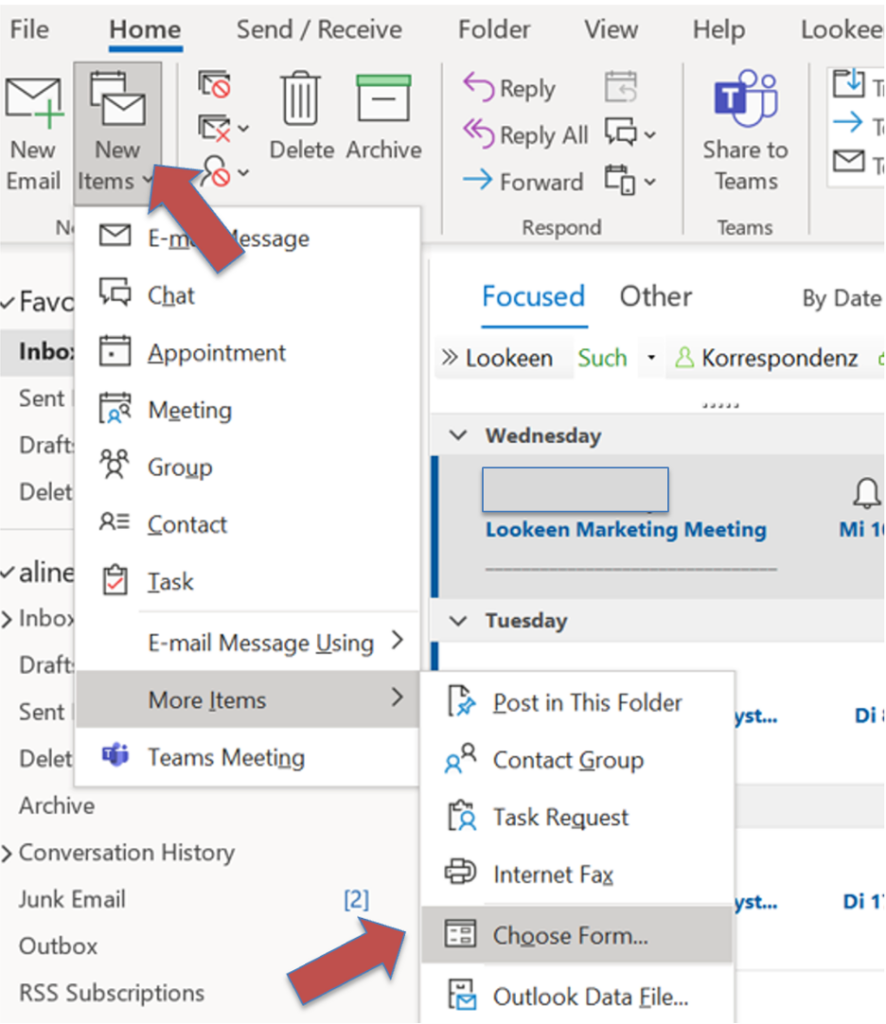Collapse the Tuesday message group
The image size is (886, 1024).
(459, 621)
